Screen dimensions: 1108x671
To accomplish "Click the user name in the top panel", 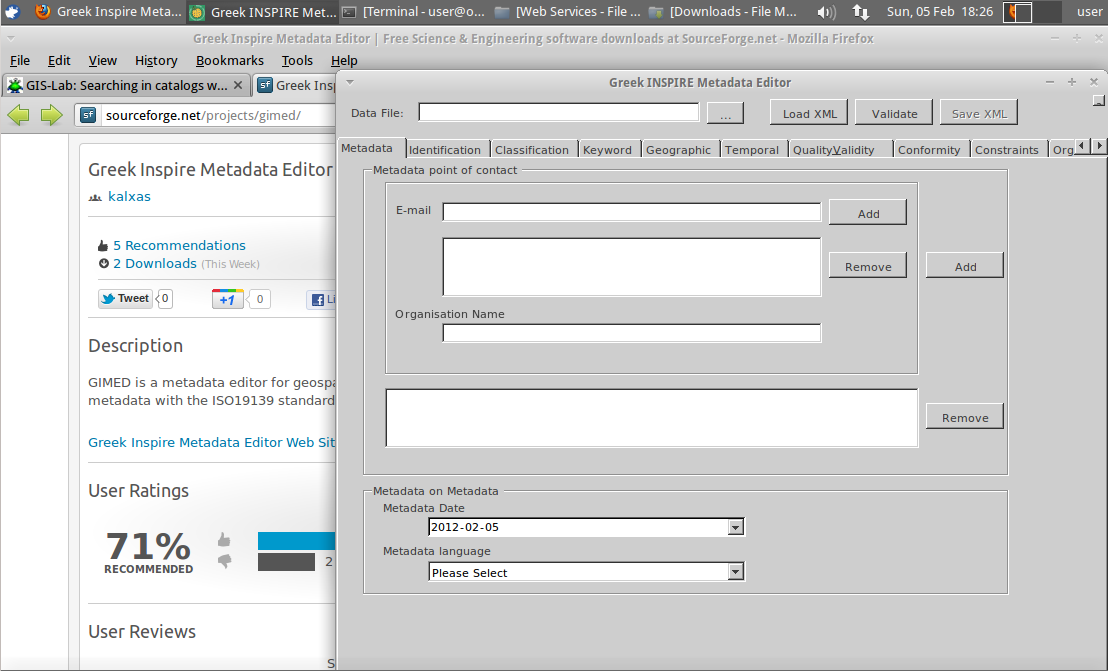I will 1089,12.
